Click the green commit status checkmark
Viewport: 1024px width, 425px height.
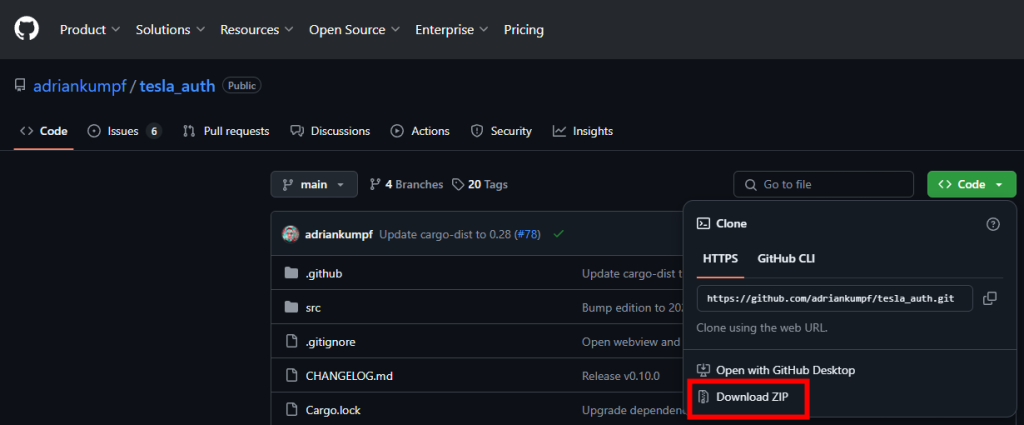pyautogui.click(x=558, y=234)
